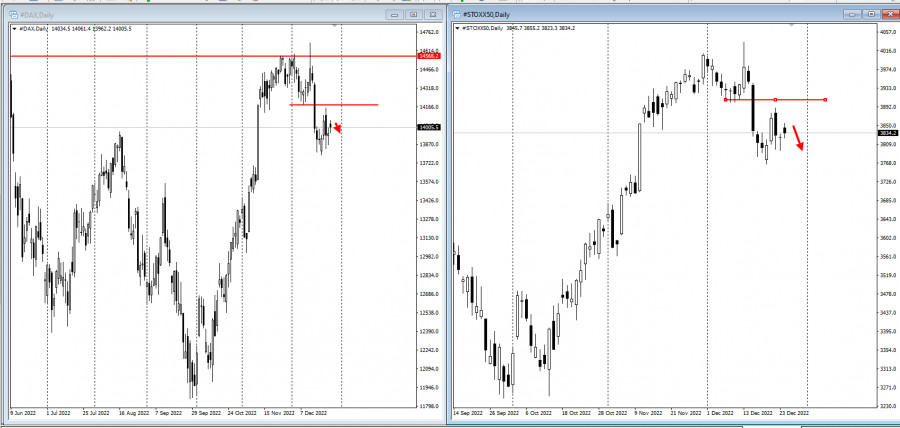Click the 16 Aug 2022 date label
The image size is (900, 428).
pyautogui.click(x=133, y=413)
